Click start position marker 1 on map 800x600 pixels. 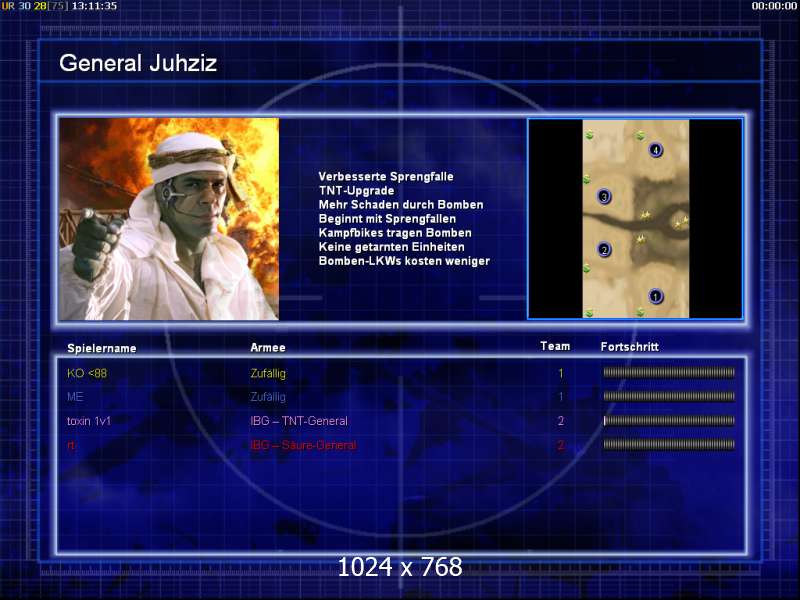coord(655,296)
